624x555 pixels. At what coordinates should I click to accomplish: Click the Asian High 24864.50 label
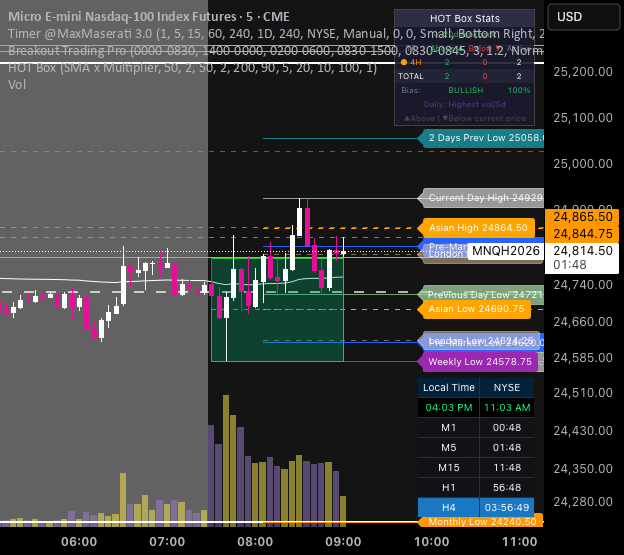point(476,228)
